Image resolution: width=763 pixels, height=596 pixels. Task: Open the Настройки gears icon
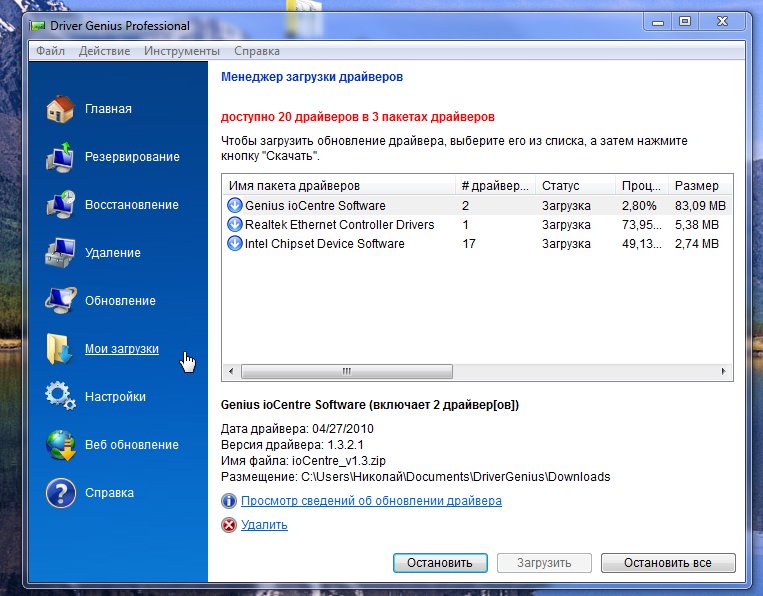point(61,396)
